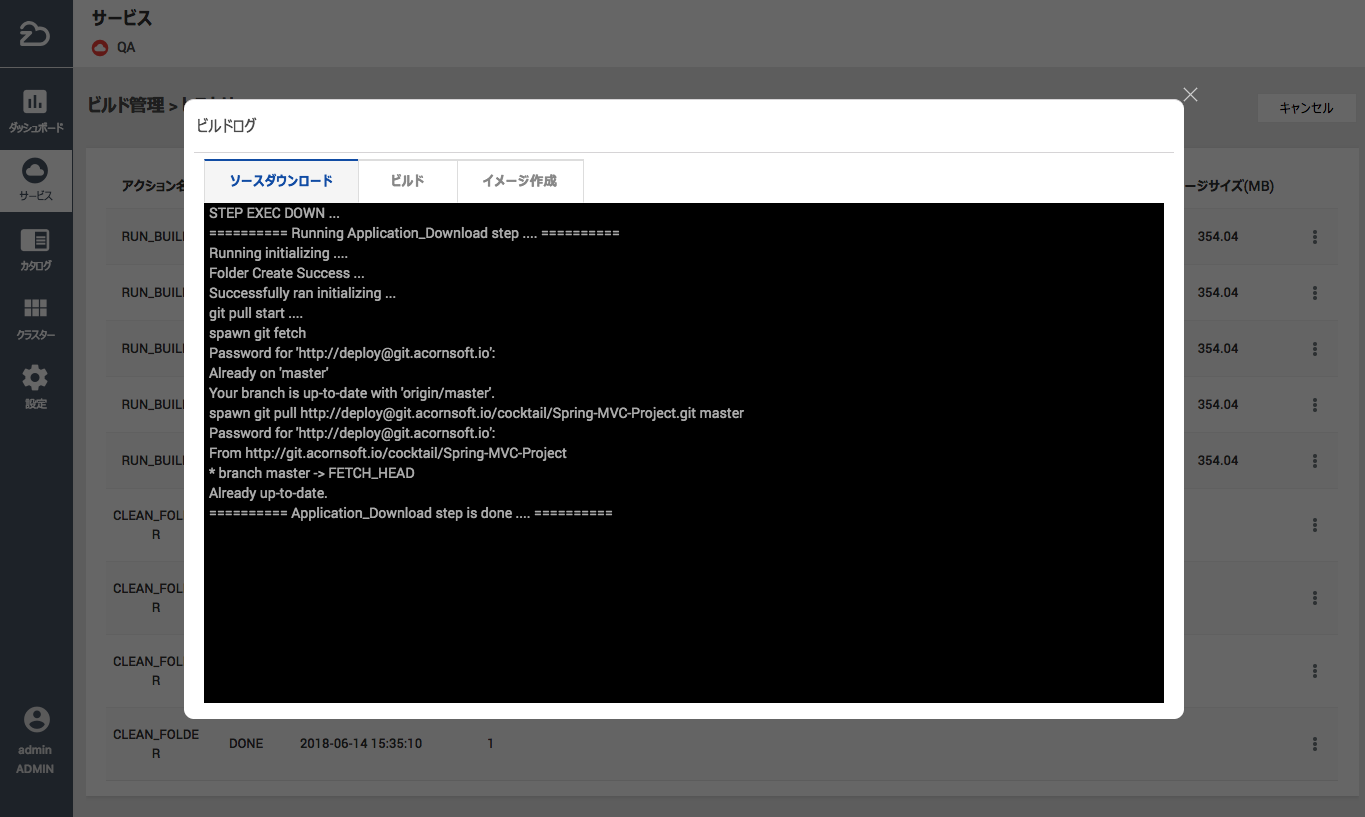Switch to the ソースダウンロード tab
Screen dimensions: 1365x817
[281, 181]
